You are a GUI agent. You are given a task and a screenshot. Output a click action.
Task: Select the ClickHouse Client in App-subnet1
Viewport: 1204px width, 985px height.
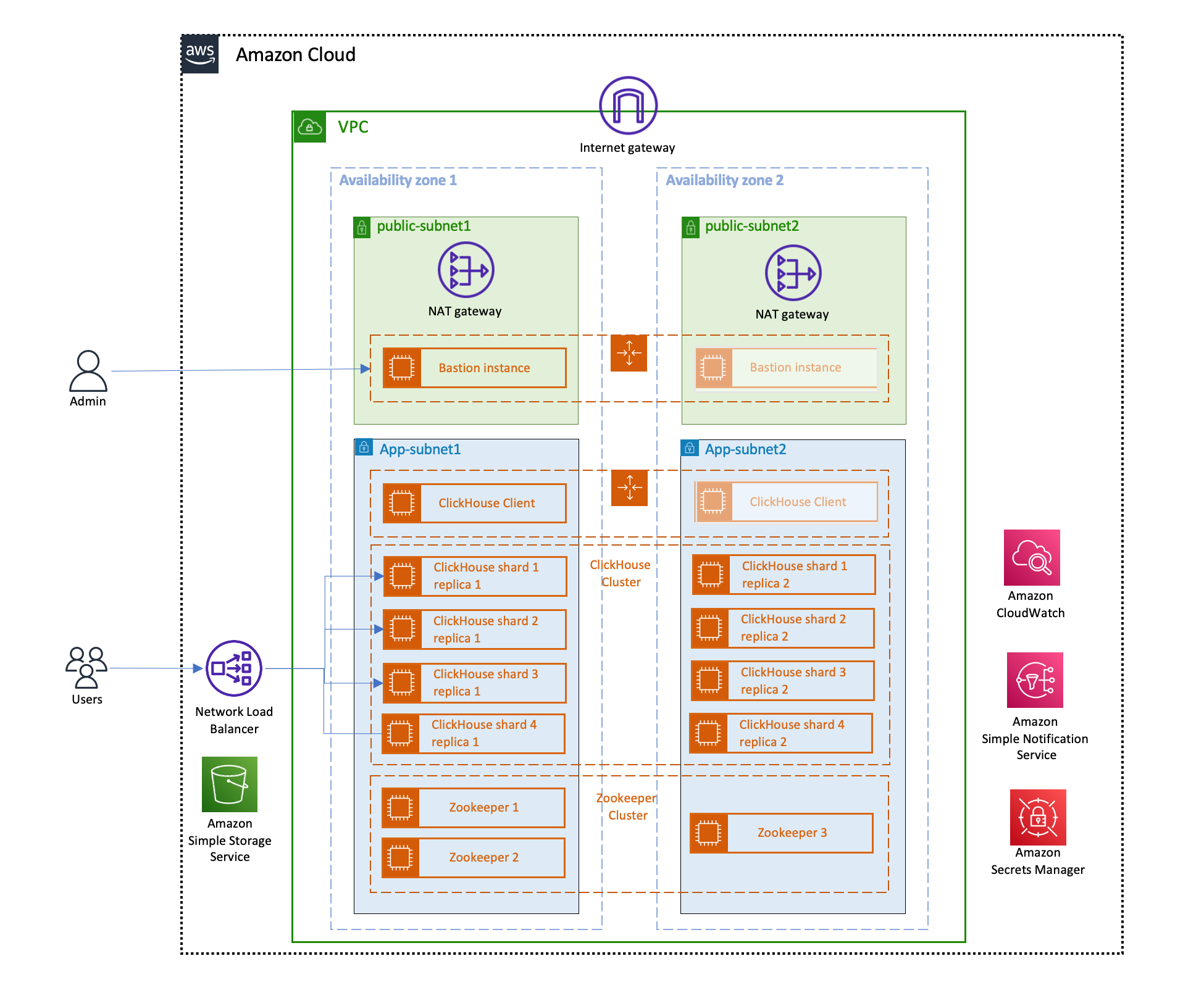click(474, 503)
